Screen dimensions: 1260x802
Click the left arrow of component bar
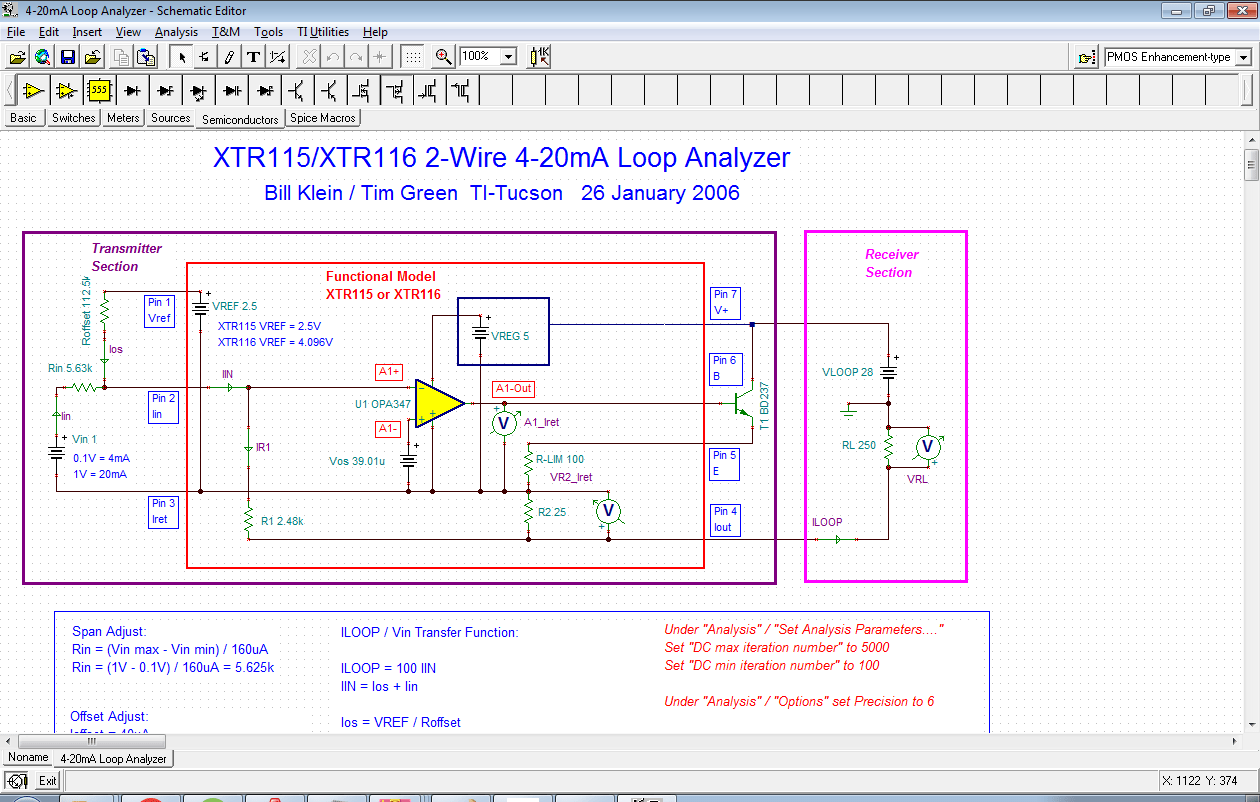[10, 91]
